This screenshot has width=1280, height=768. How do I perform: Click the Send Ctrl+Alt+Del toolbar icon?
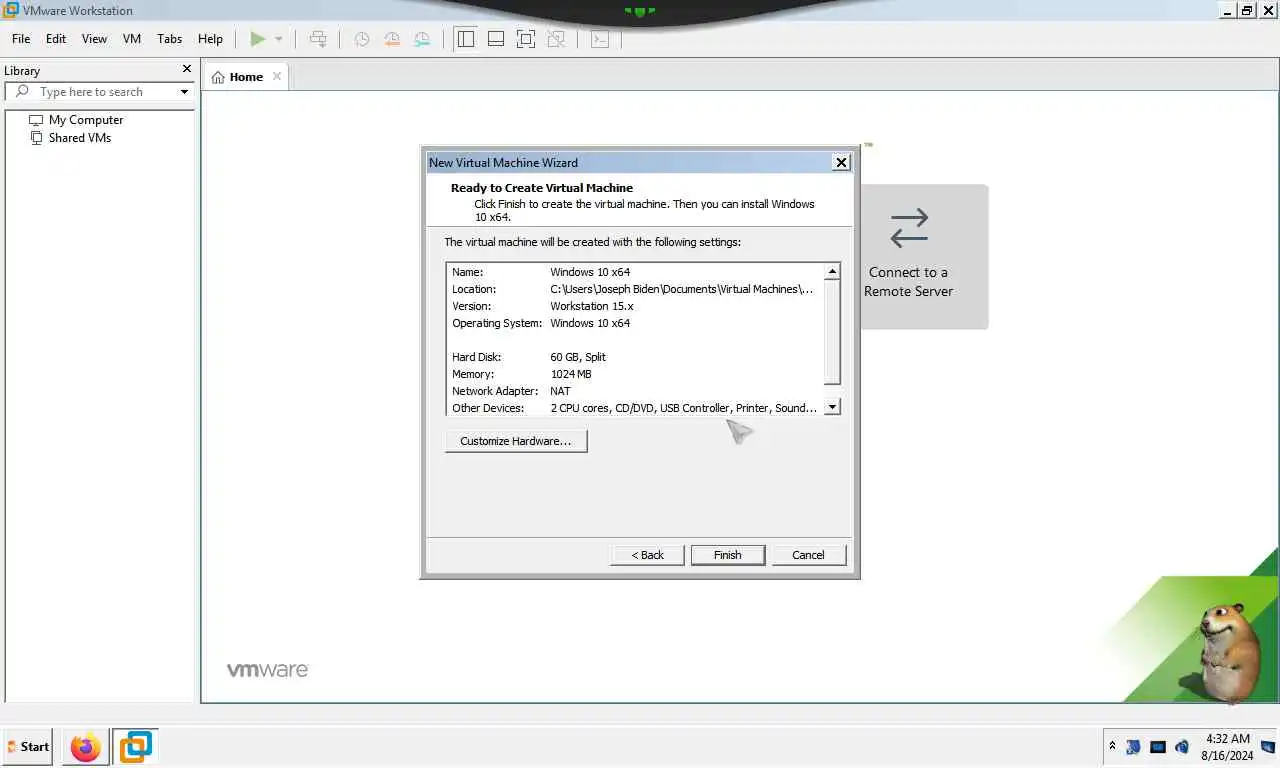click(x=318, y=39)
